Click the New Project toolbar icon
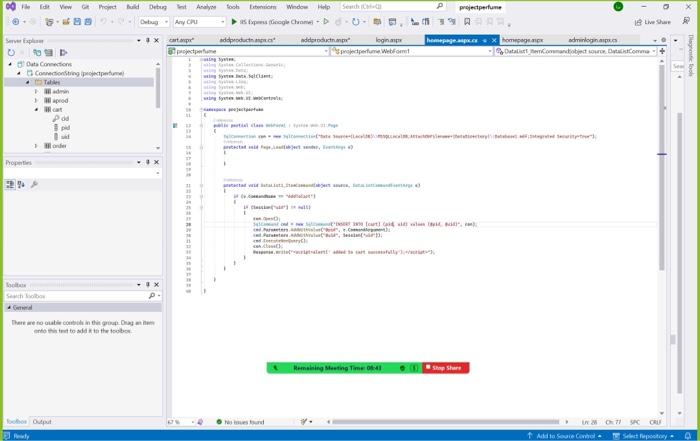Viewport: 700px width, 441px height. pos(49,21)
